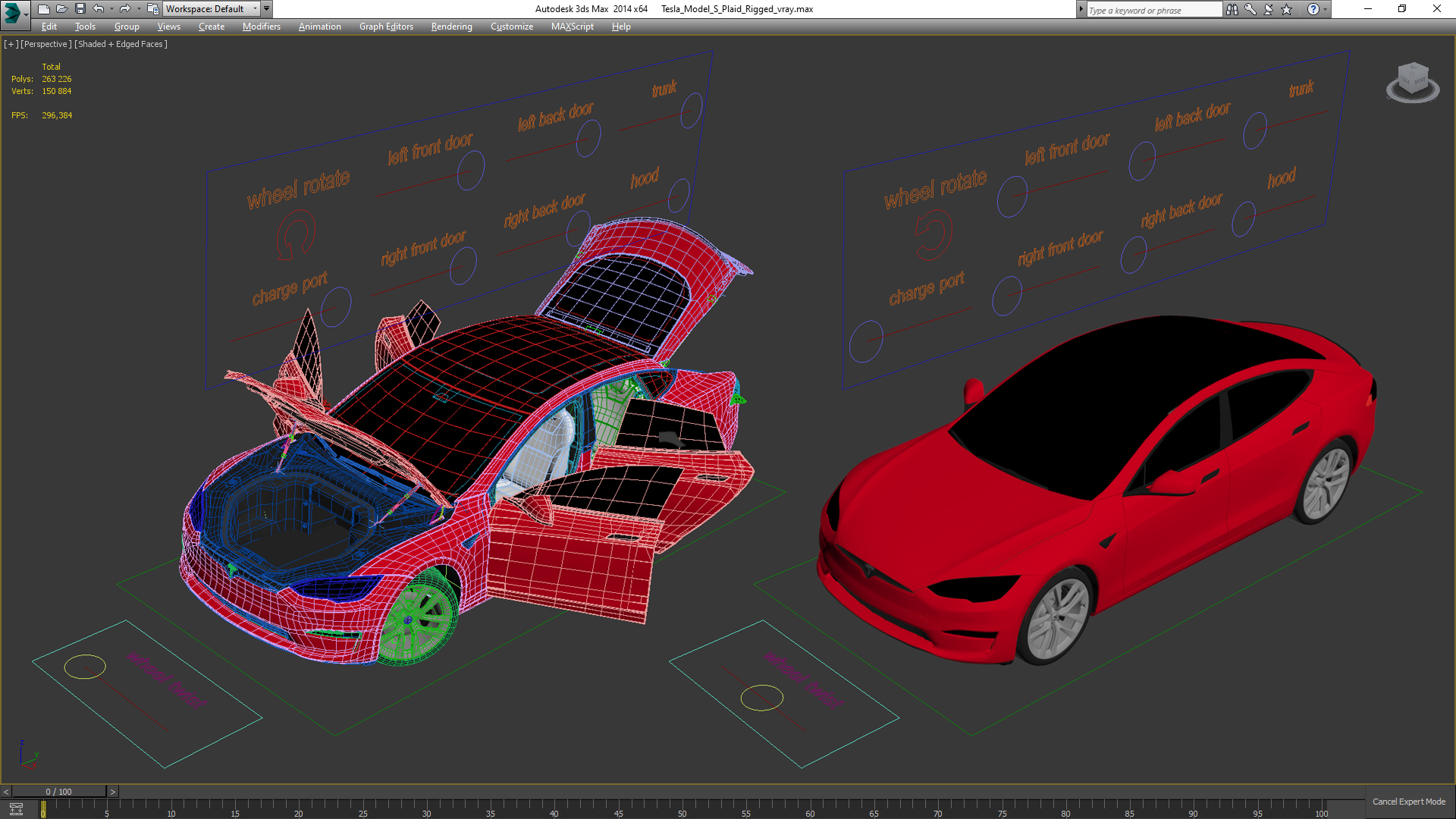Expand the InfoCenter search arrow
This screenshot has width=1456, height=819.
1081,9
